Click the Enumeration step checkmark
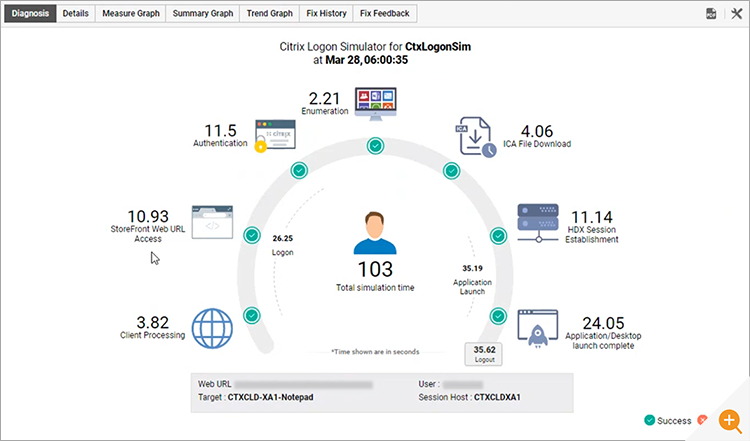750x441 pixels. tap(375, 145)
